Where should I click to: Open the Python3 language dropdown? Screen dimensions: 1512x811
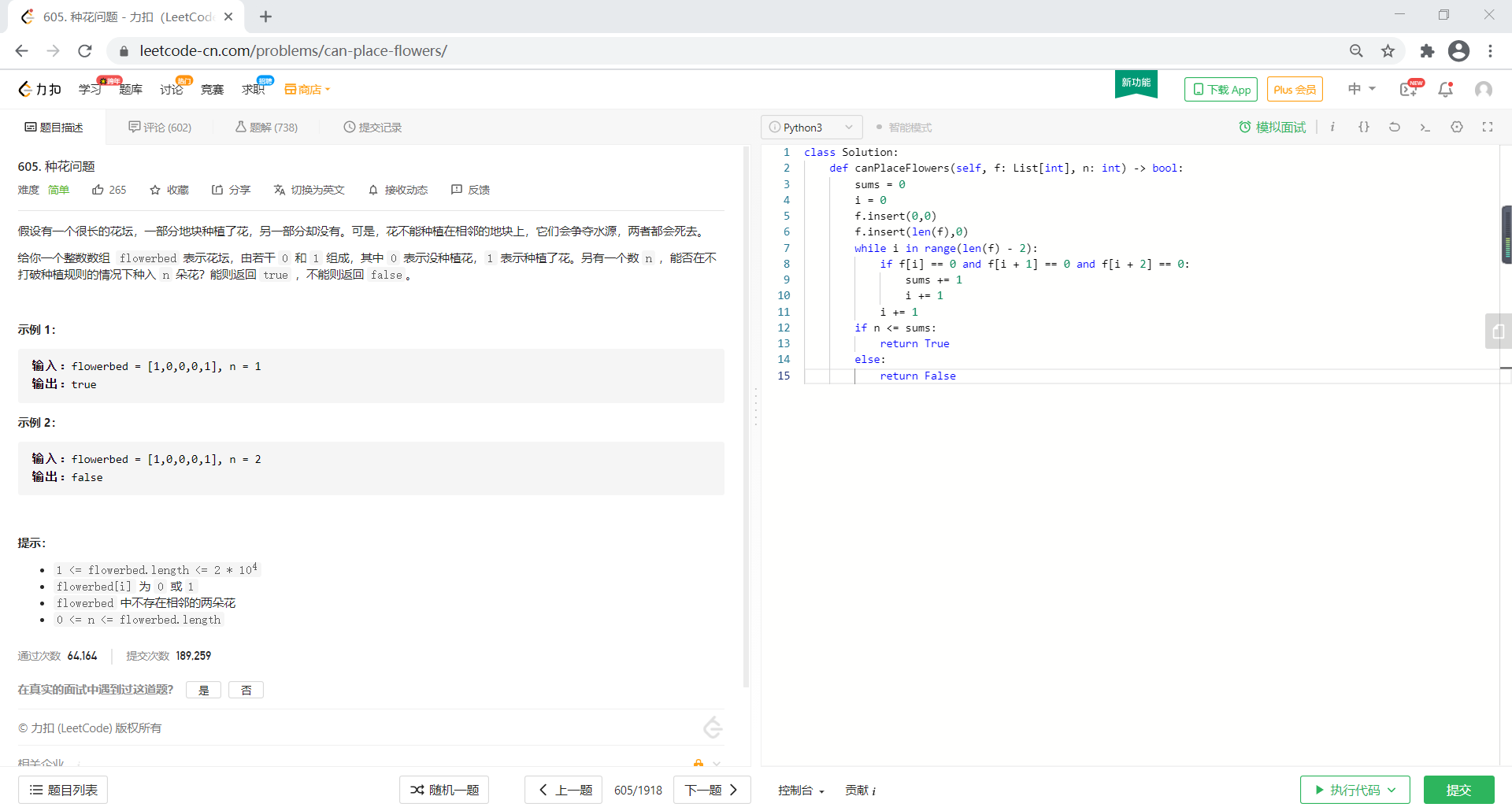tap(811, 128)
